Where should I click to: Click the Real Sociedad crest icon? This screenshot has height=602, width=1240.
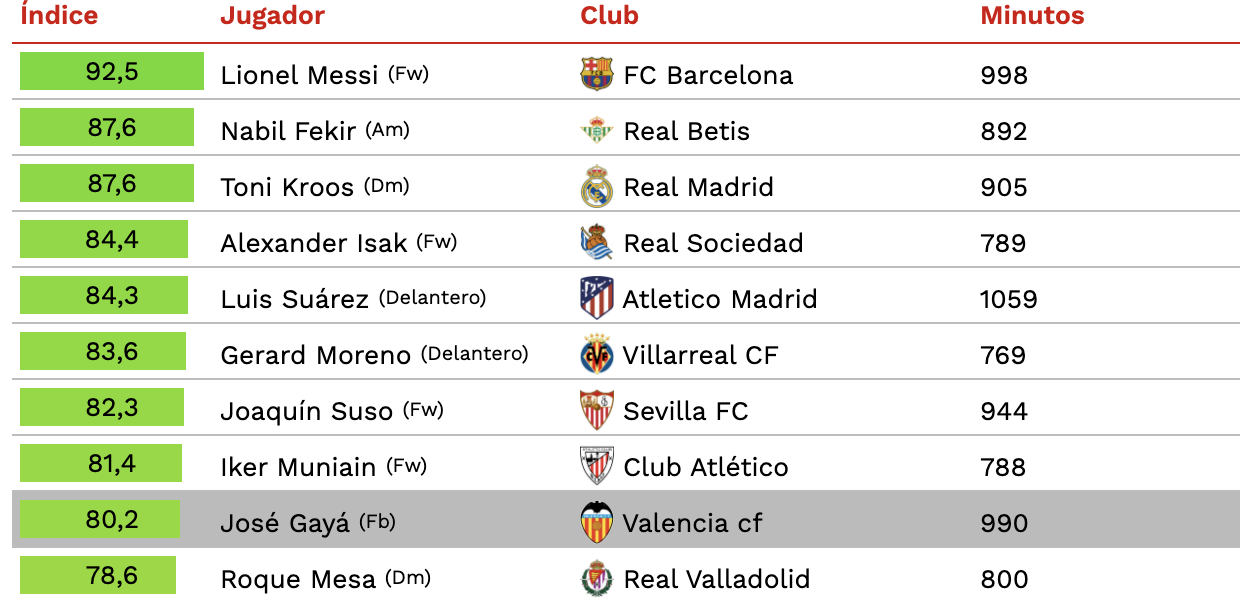point(596,242)
